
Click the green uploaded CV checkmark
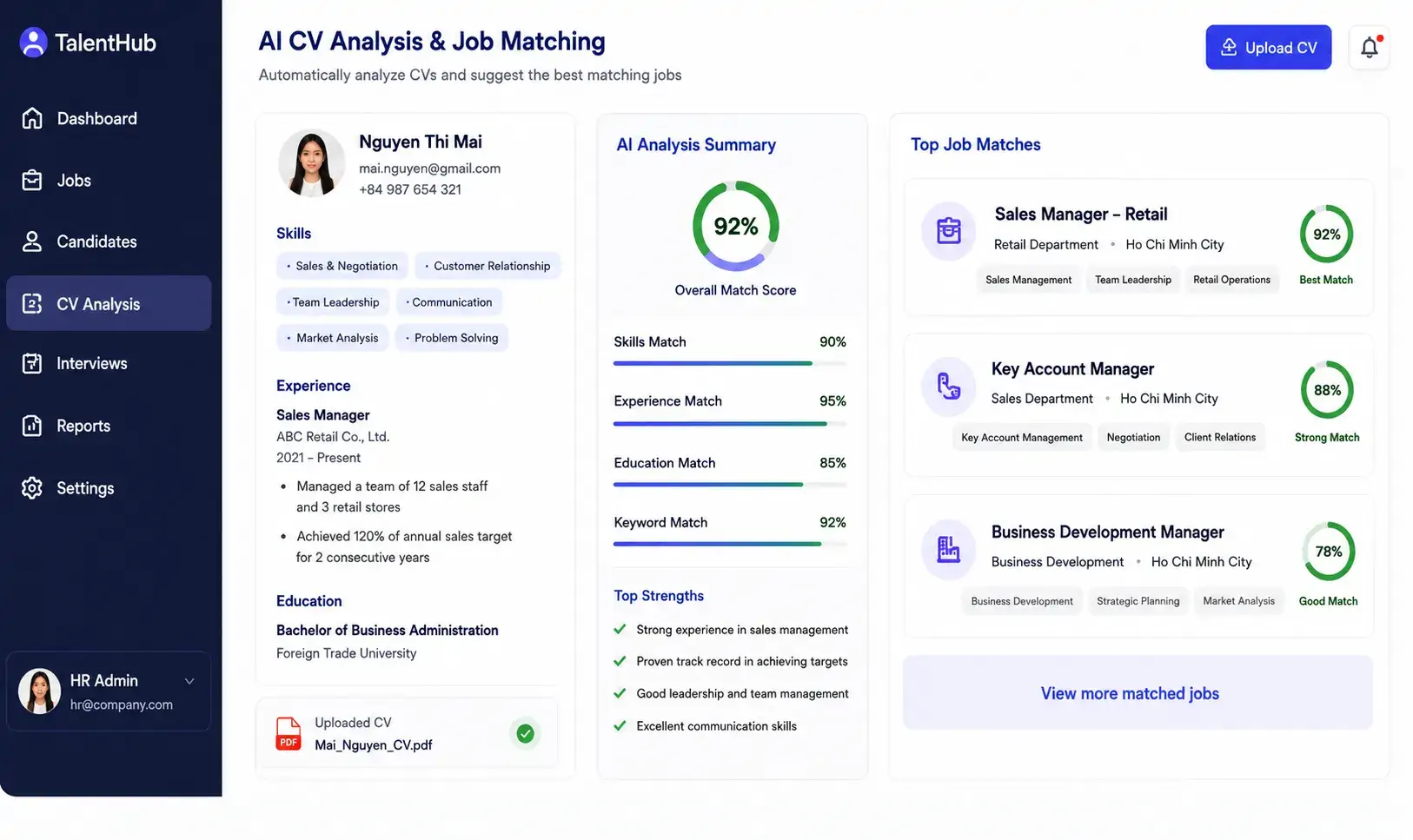pyautogui.click(x=525, y=734)
